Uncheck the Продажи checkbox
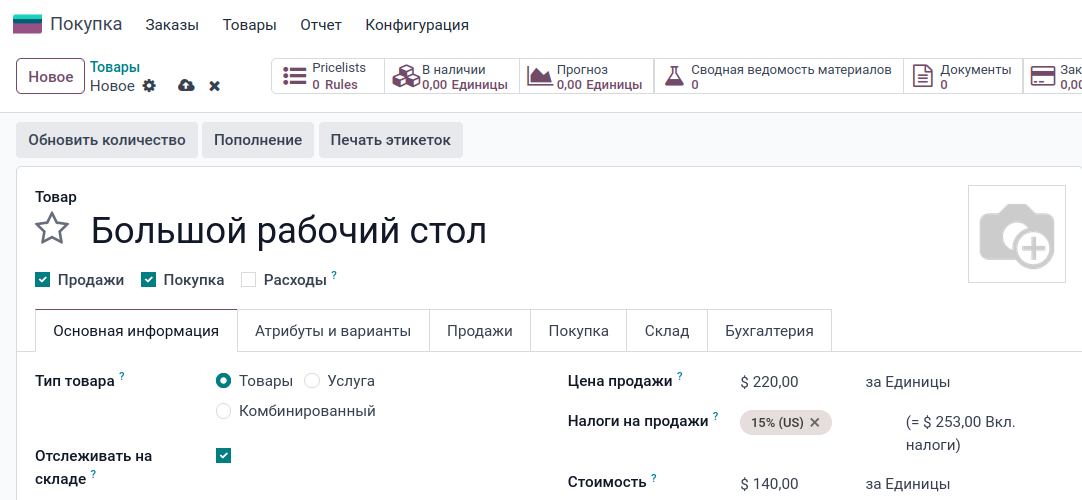1082x500 pixels. 42,280
